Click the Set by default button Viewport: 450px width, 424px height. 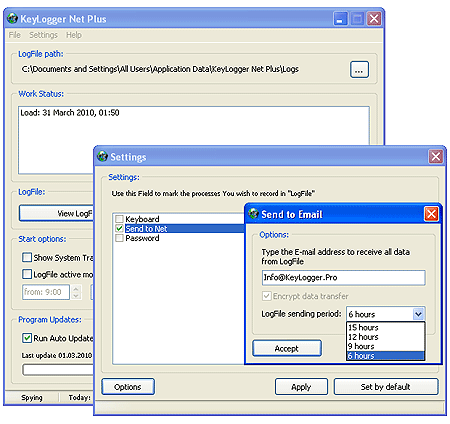pos(386,387)
